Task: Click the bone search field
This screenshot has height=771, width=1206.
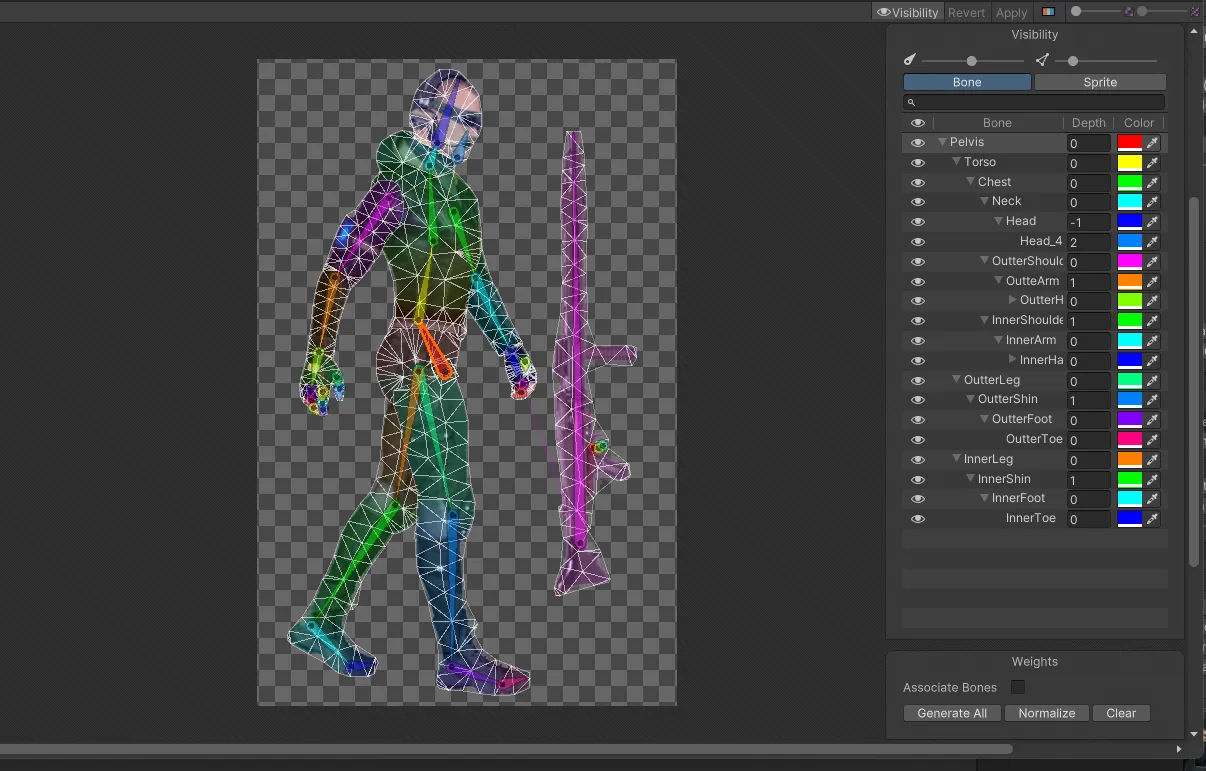Action: click(1035, 102)
